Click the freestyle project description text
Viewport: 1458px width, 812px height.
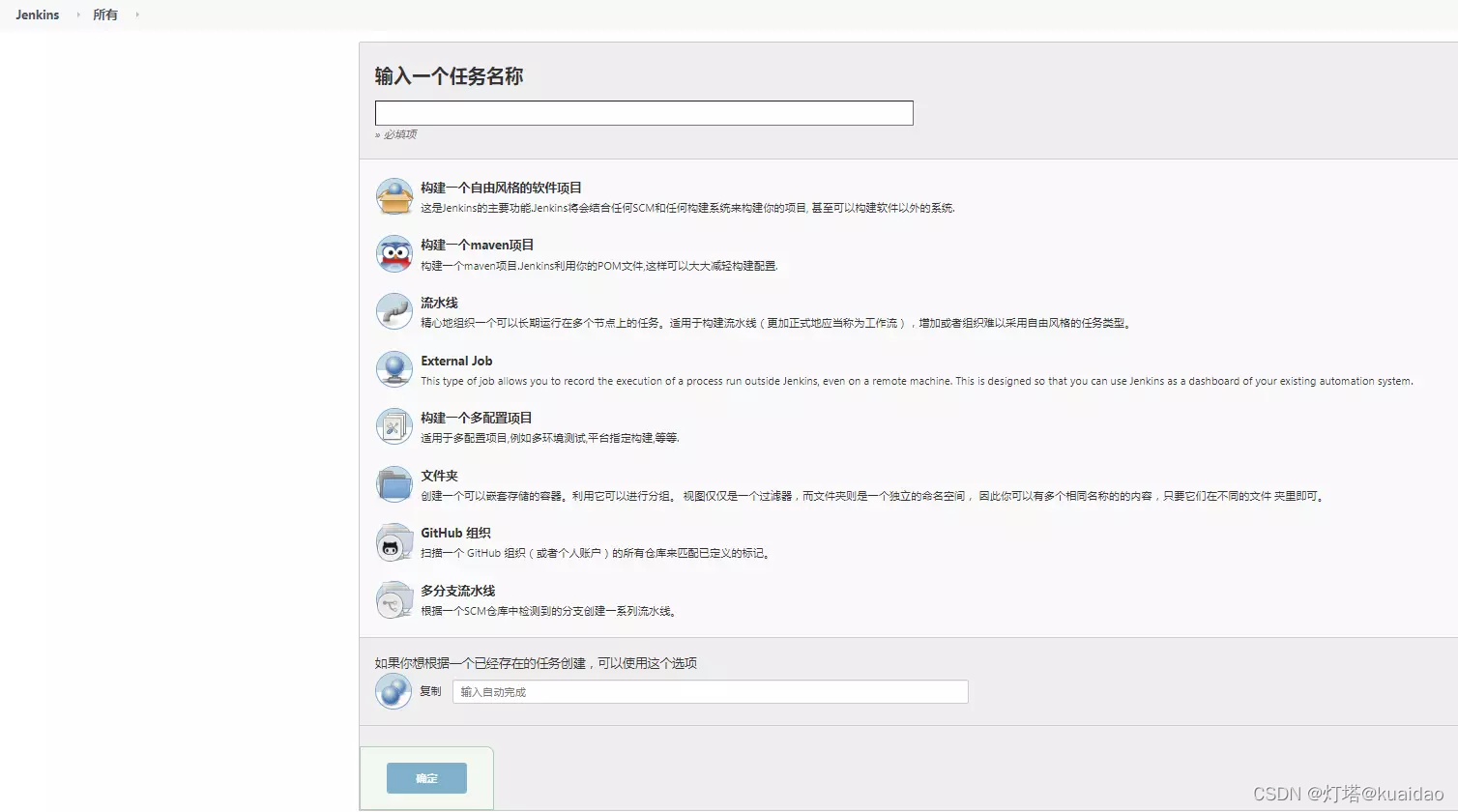coord(687,208)
